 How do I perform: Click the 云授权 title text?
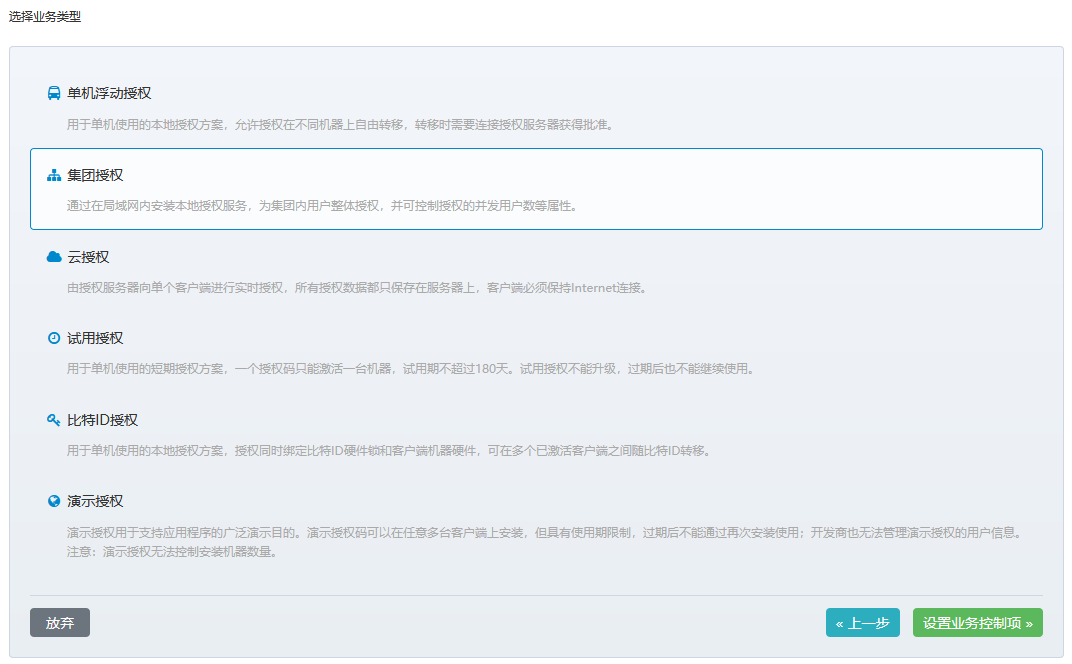91,256
